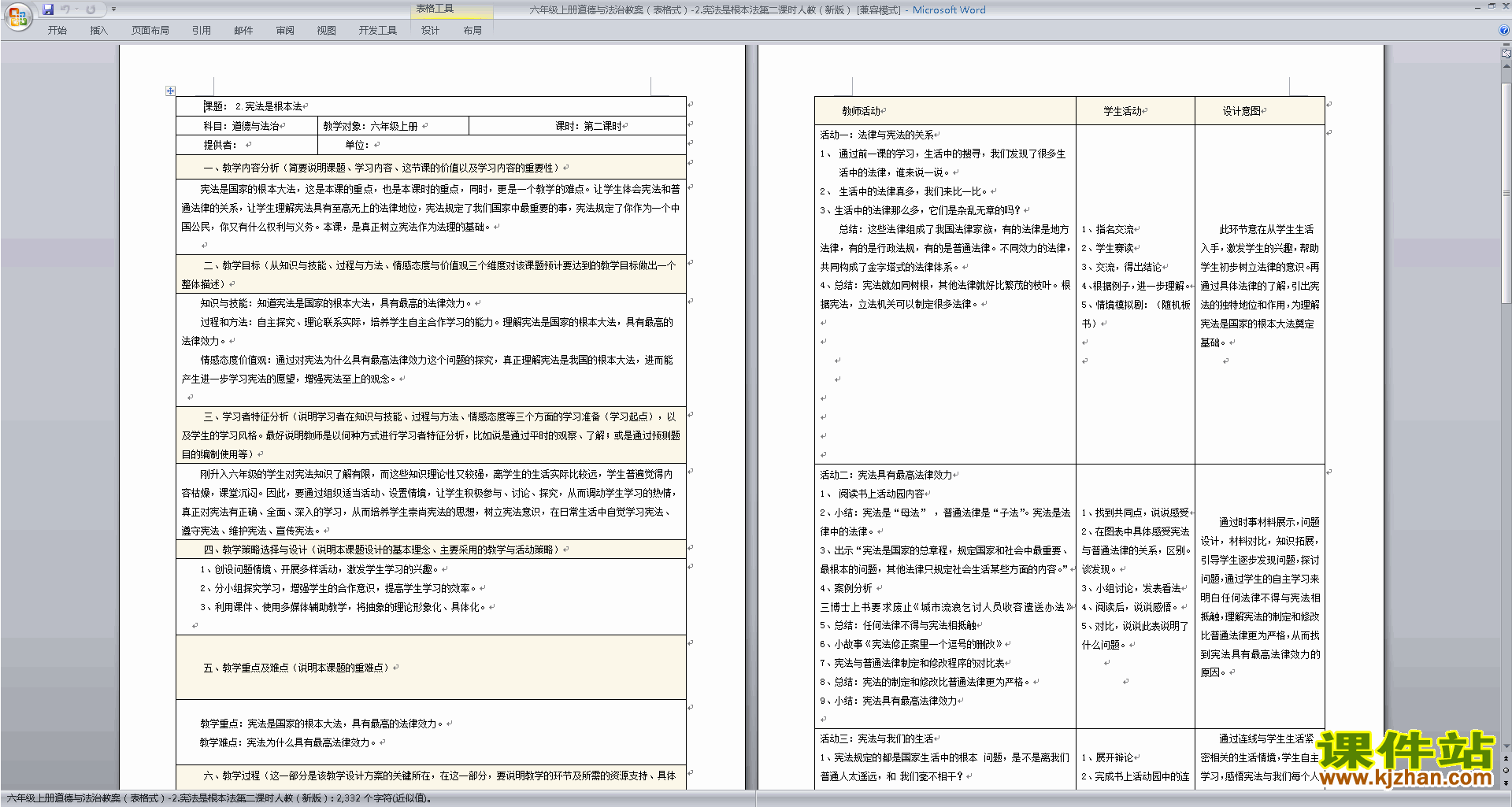Redo the last action
This screenshot has height=807, width=1512.
(91, 9)
